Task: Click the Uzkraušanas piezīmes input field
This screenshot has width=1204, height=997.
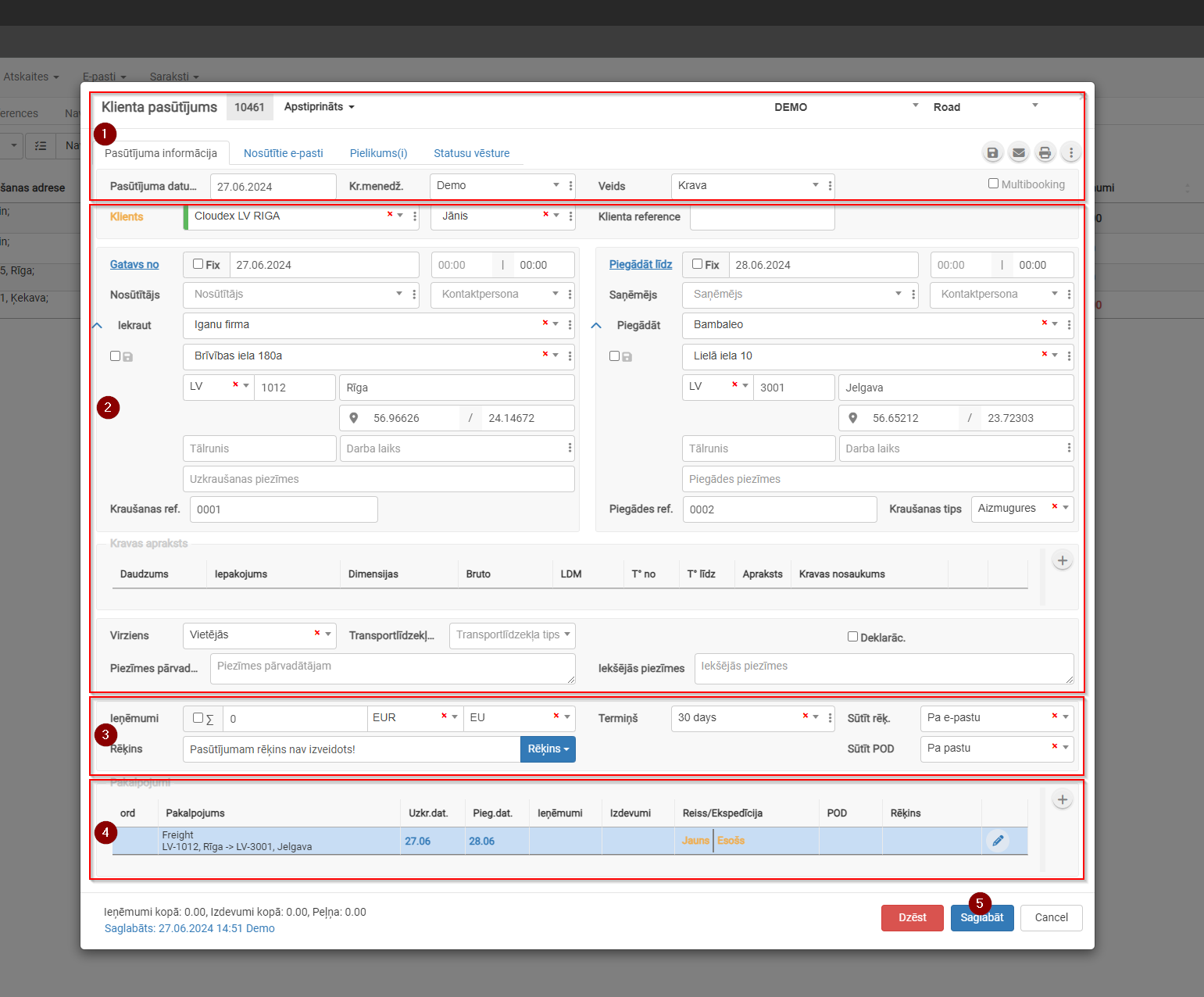Action: 379,479
